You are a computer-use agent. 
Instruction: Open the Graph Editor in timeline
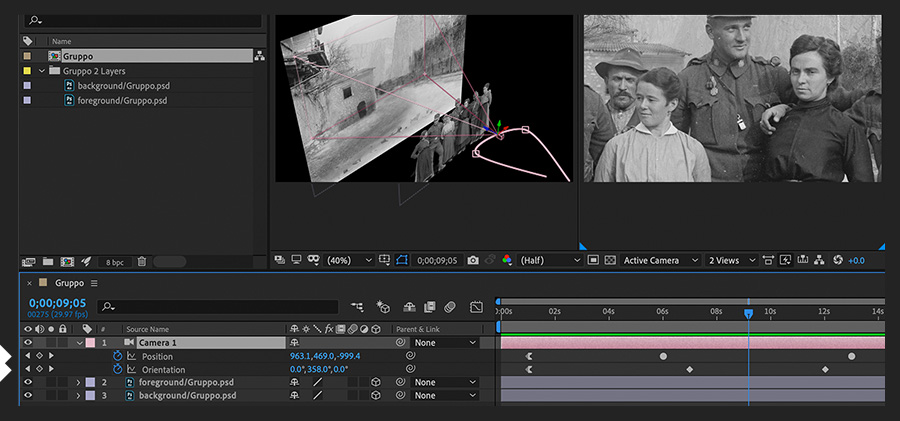pyautogui.click(x=476, y=306)
